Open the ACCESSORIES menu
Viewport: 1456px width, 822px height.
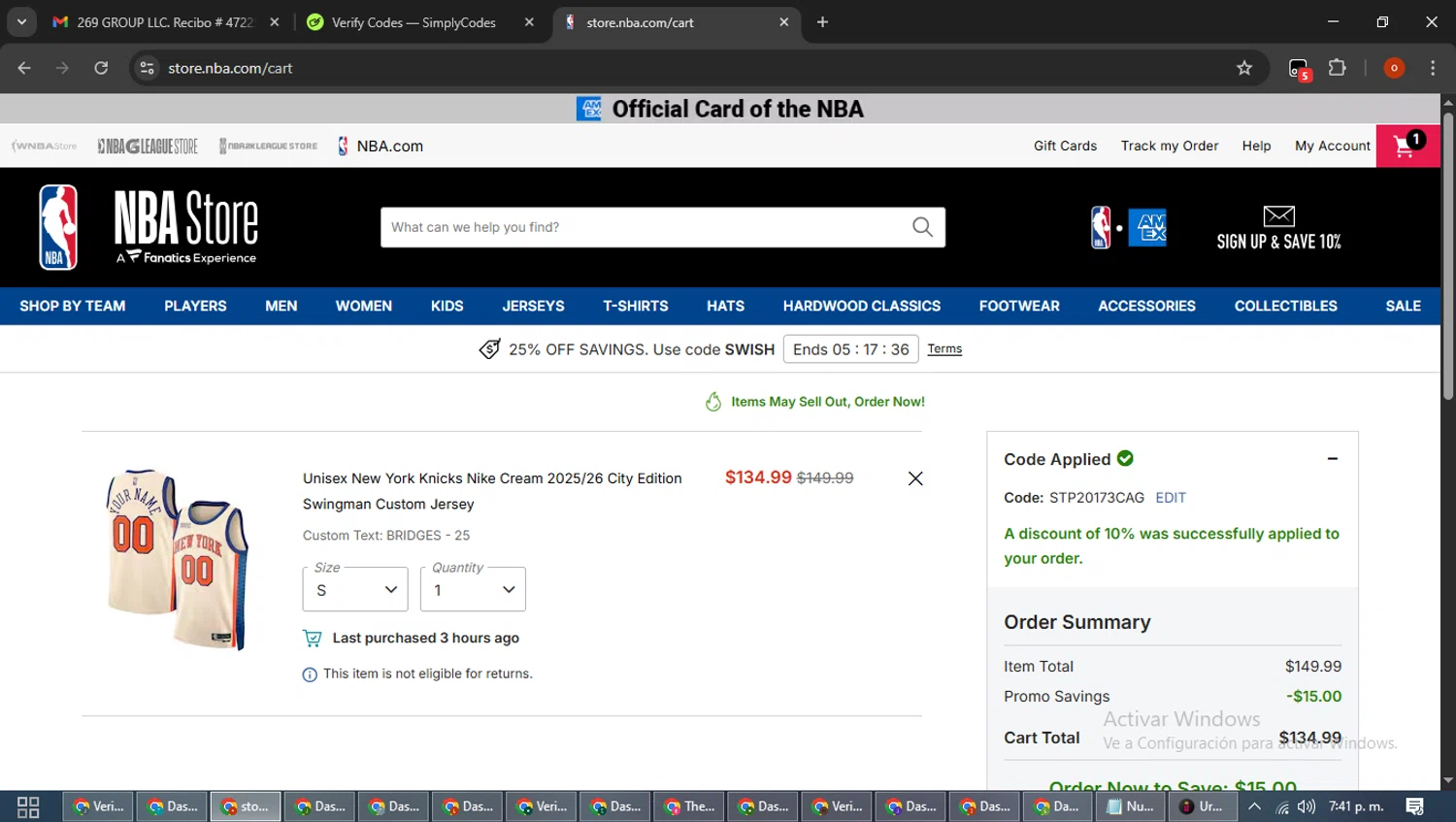(x=1146, y=306)
